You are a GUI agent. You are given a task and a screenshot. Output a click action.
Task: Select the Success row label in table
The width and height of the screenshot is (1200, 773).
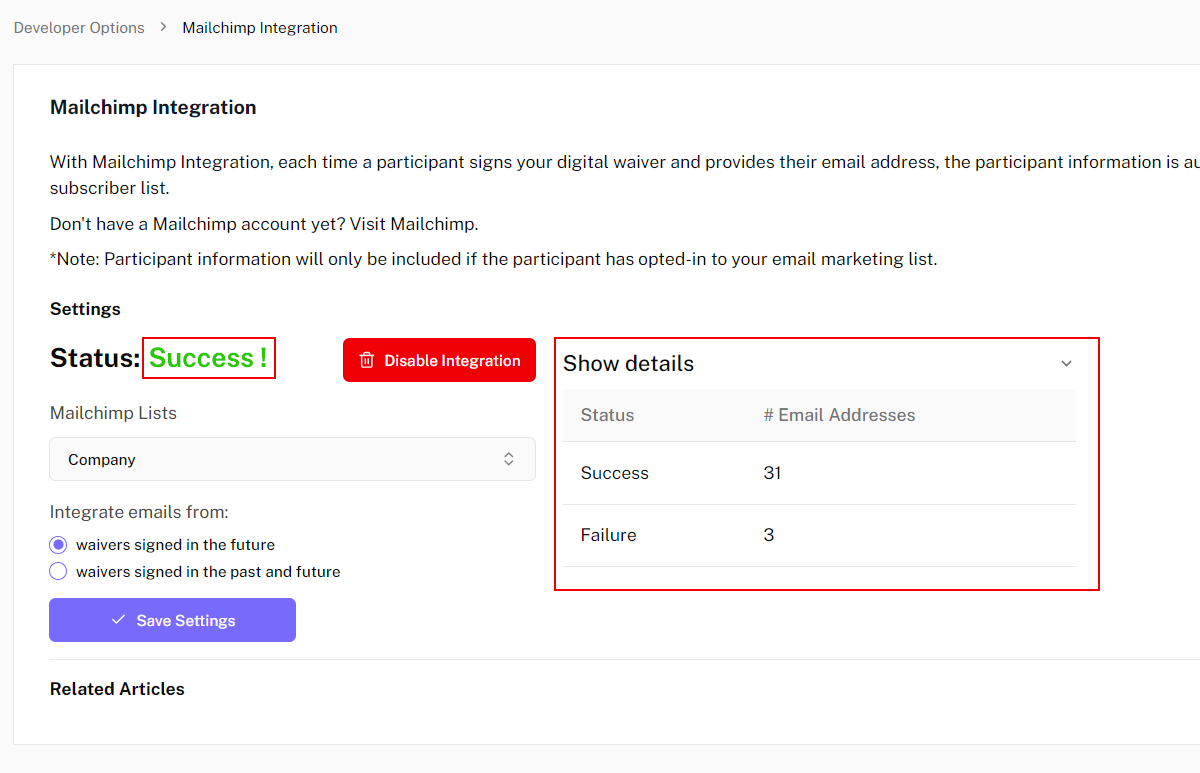[614, 473]
